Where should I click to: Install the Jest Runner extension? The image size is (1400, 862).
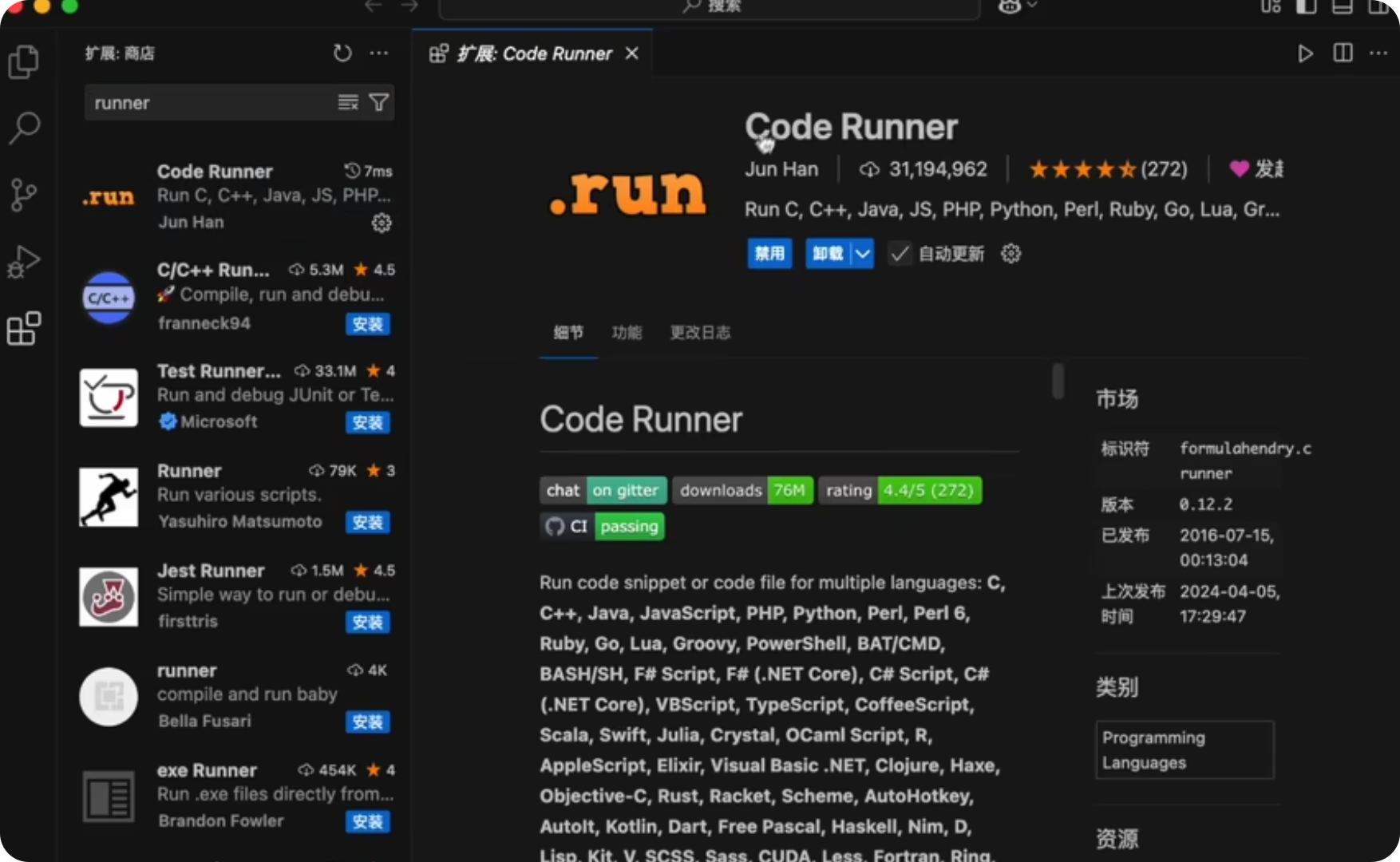pos(368,622)
